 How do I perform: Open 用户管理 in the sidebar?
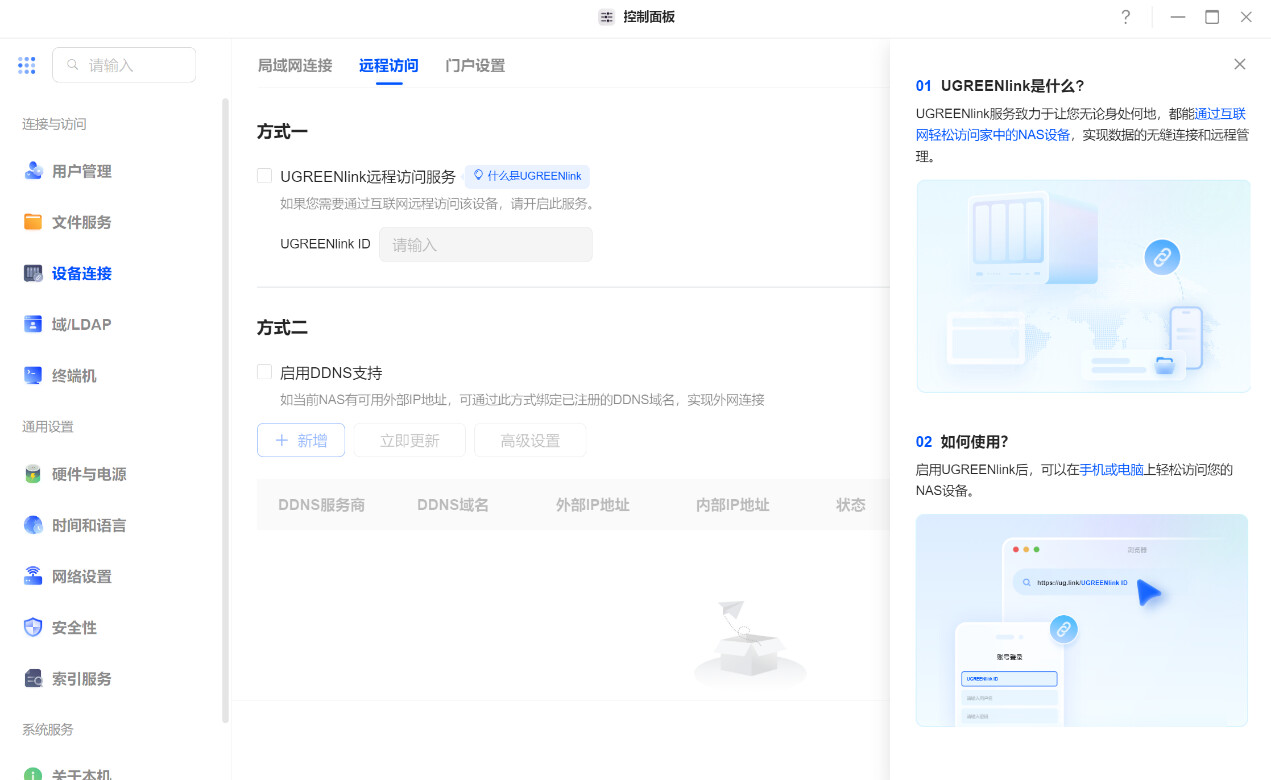tap(81, 171)
